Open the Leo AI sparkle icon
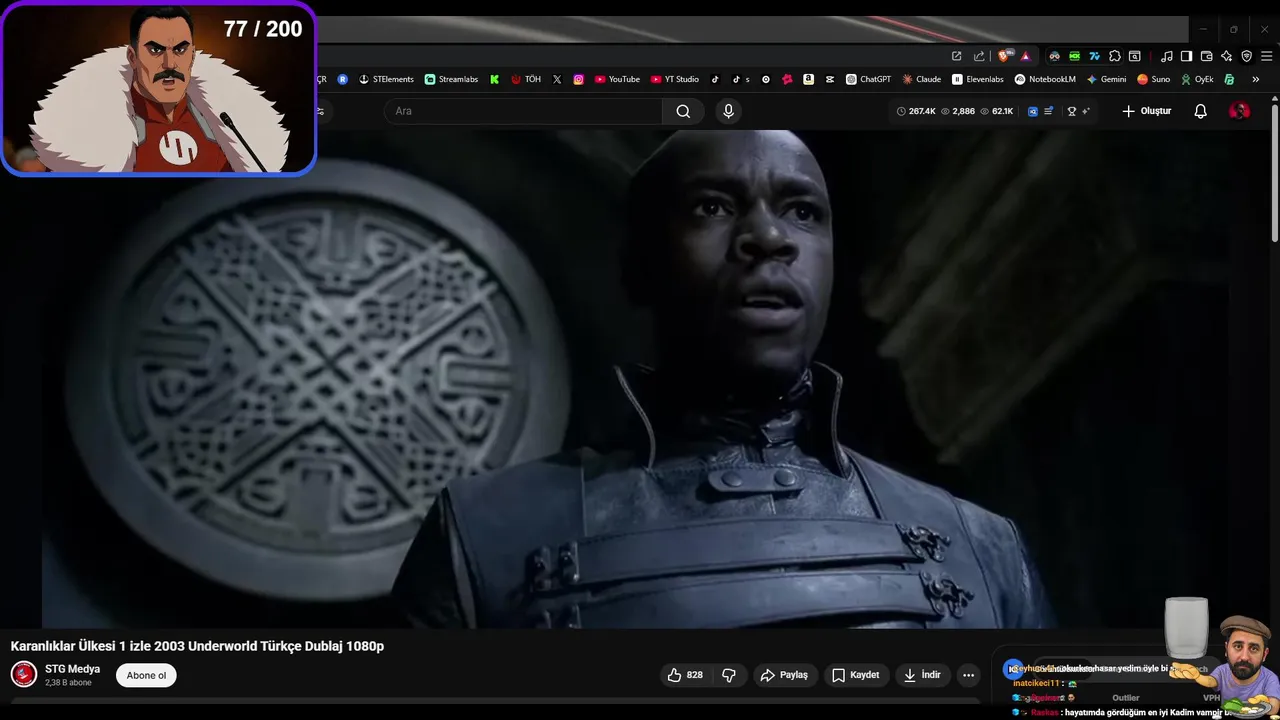The image size is (1280, 720). 1226,56
